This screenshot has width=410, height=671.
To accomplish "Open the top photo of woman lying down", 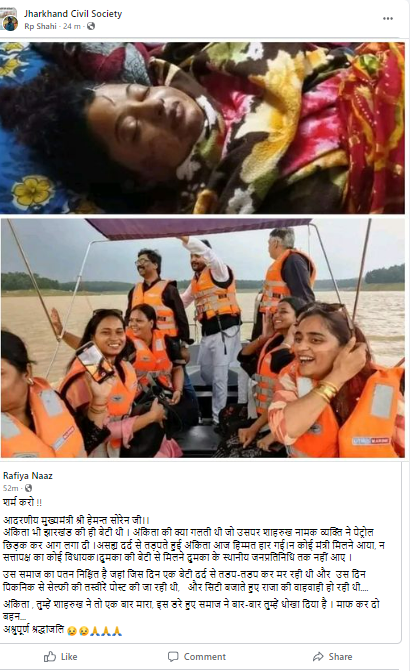I will click(x=202, y=128).
